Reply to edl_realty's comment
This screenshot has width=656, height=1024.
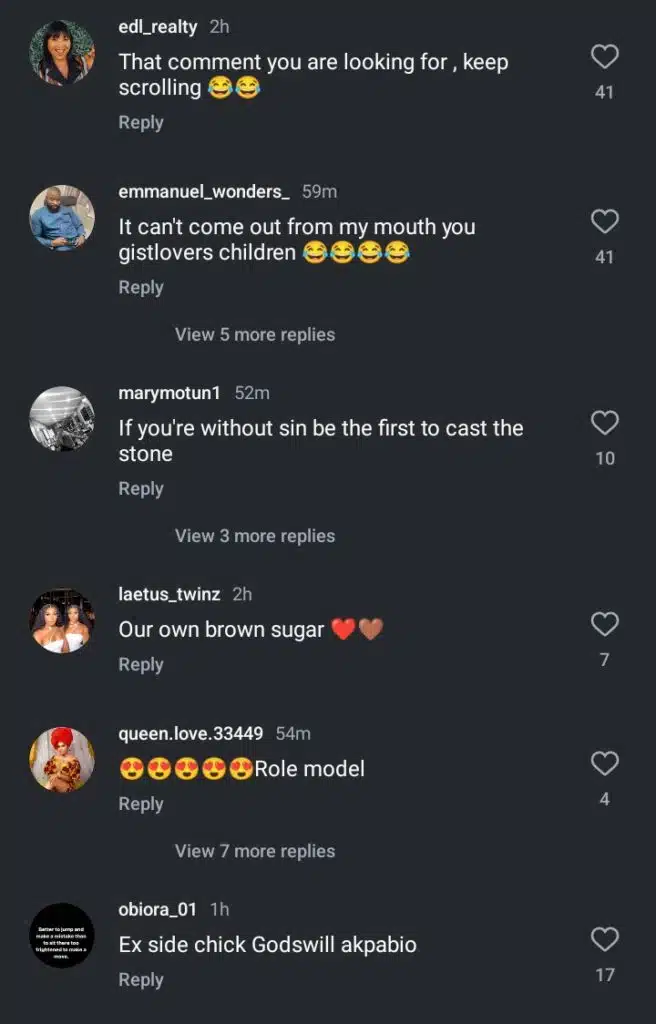click(x=141, y=122)
